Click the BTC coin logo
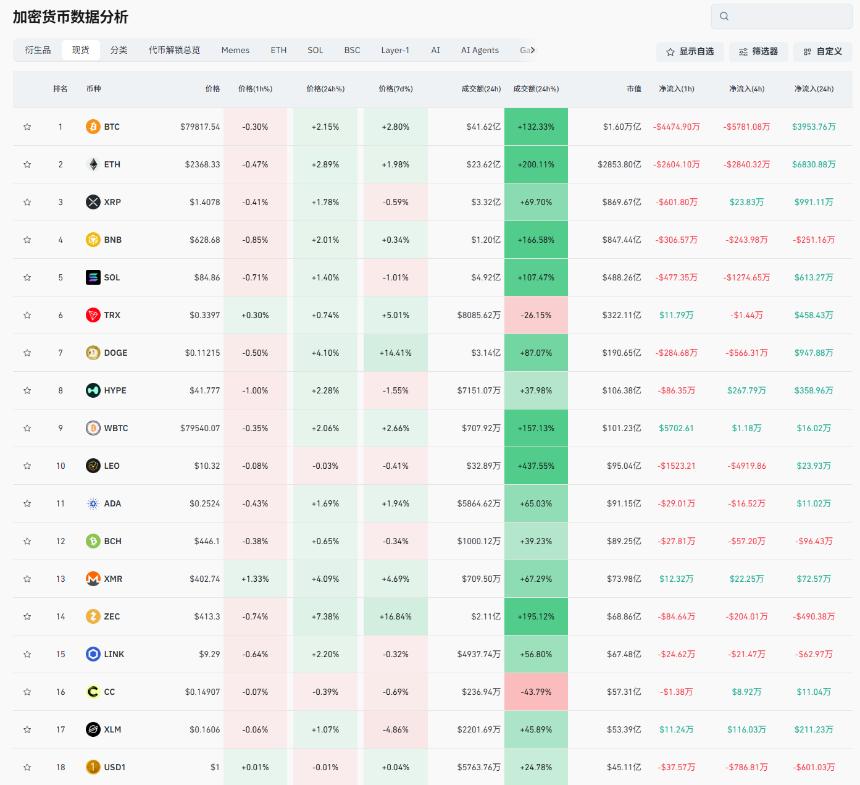Screen dimensions: 860x785 pyautogui.click(x=93, y=127)
